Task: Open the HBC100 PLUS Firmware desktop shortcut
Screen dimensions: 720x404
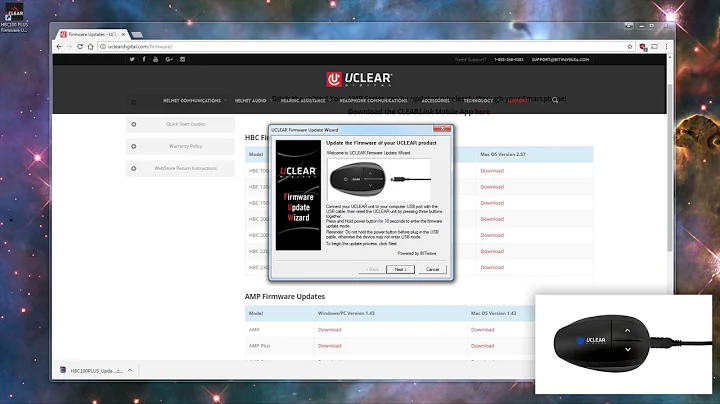Action: (14, 18)
